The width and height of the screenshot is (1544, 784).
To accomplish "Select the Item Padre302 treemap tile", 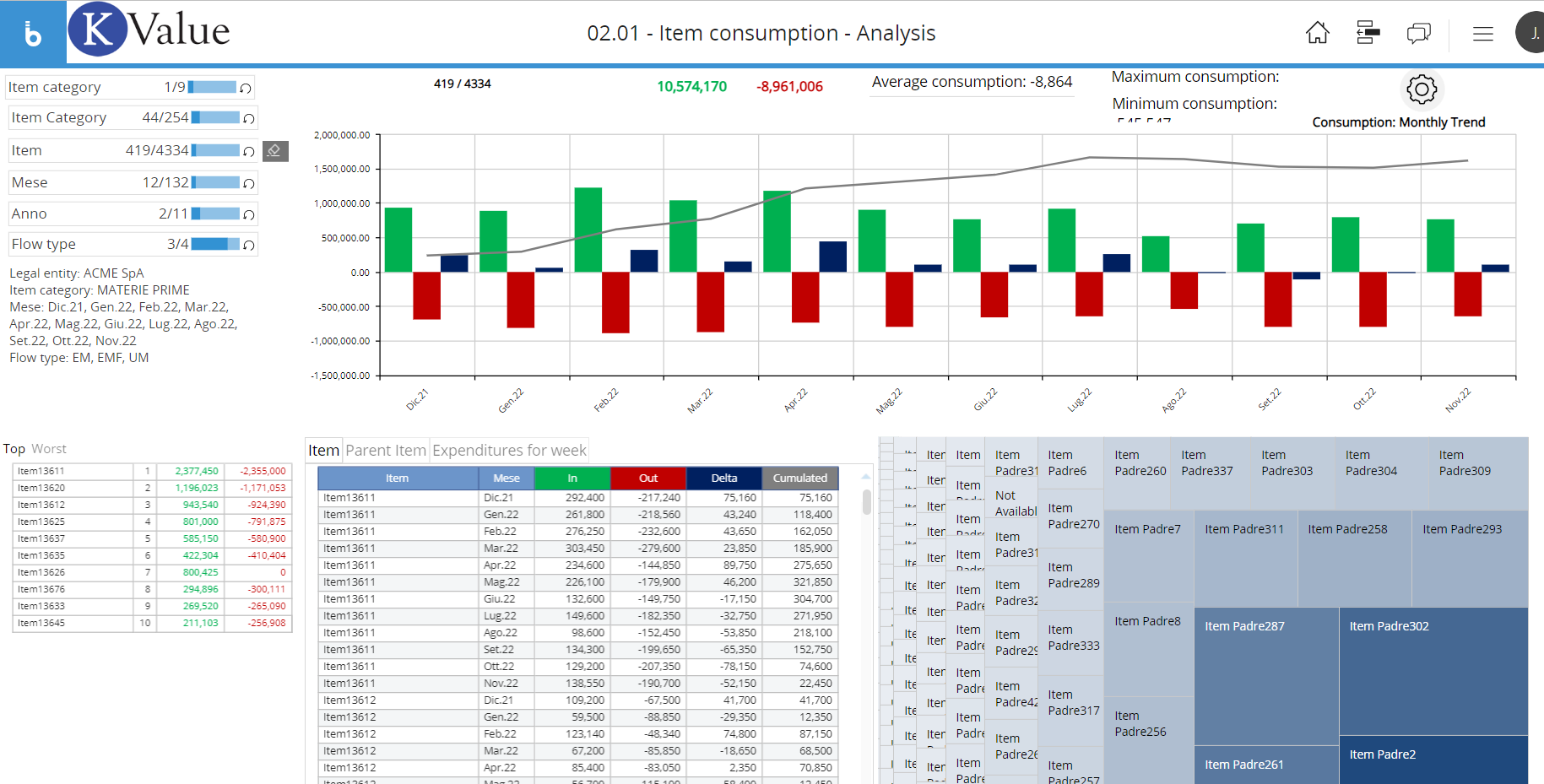I will (1433, 671).
